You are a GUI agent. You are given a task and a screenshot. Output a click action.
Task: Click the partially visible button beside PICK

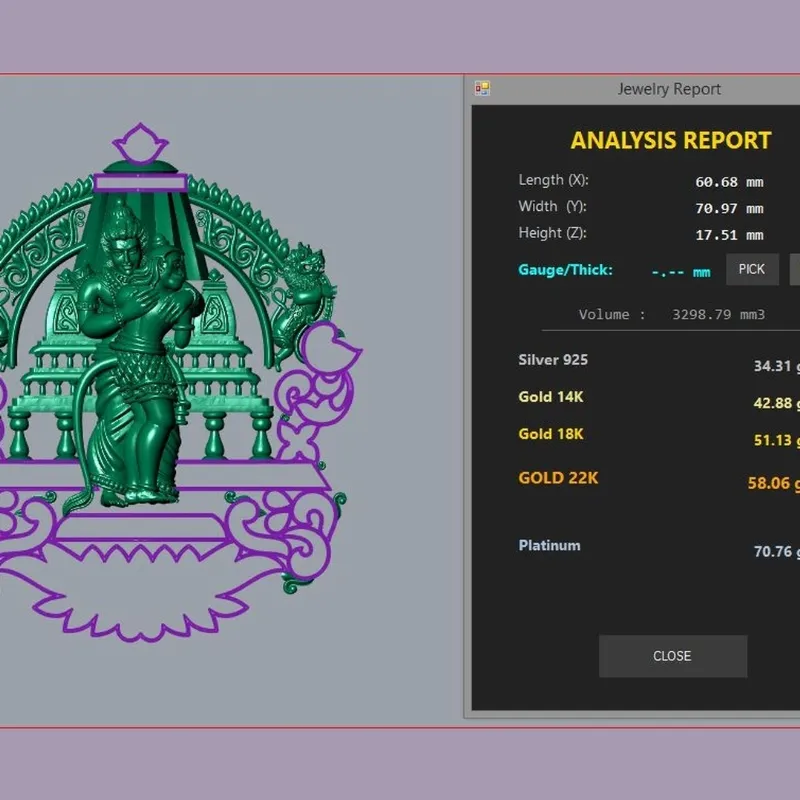pyautogui.click(x=795, y=269)
